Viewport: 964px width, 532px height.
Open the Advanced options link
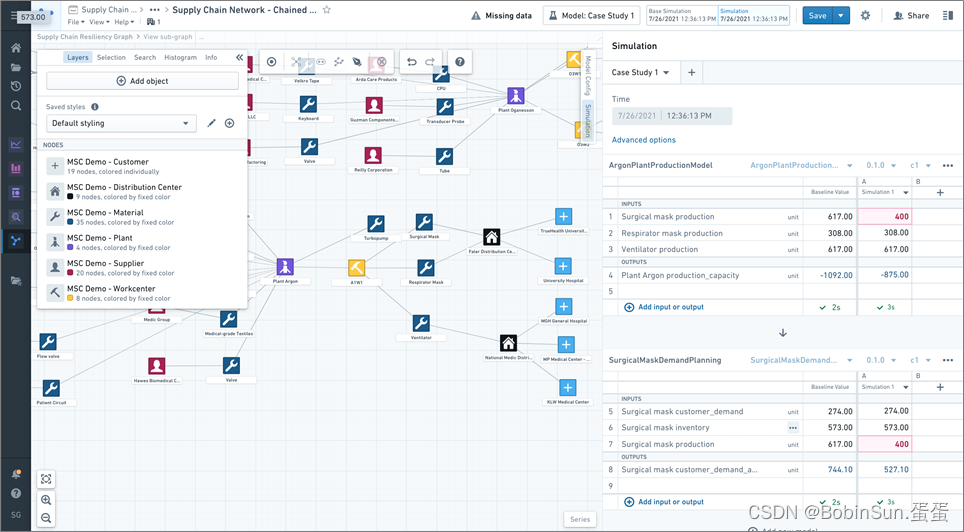pyautogui.click(x=643, y=140)
